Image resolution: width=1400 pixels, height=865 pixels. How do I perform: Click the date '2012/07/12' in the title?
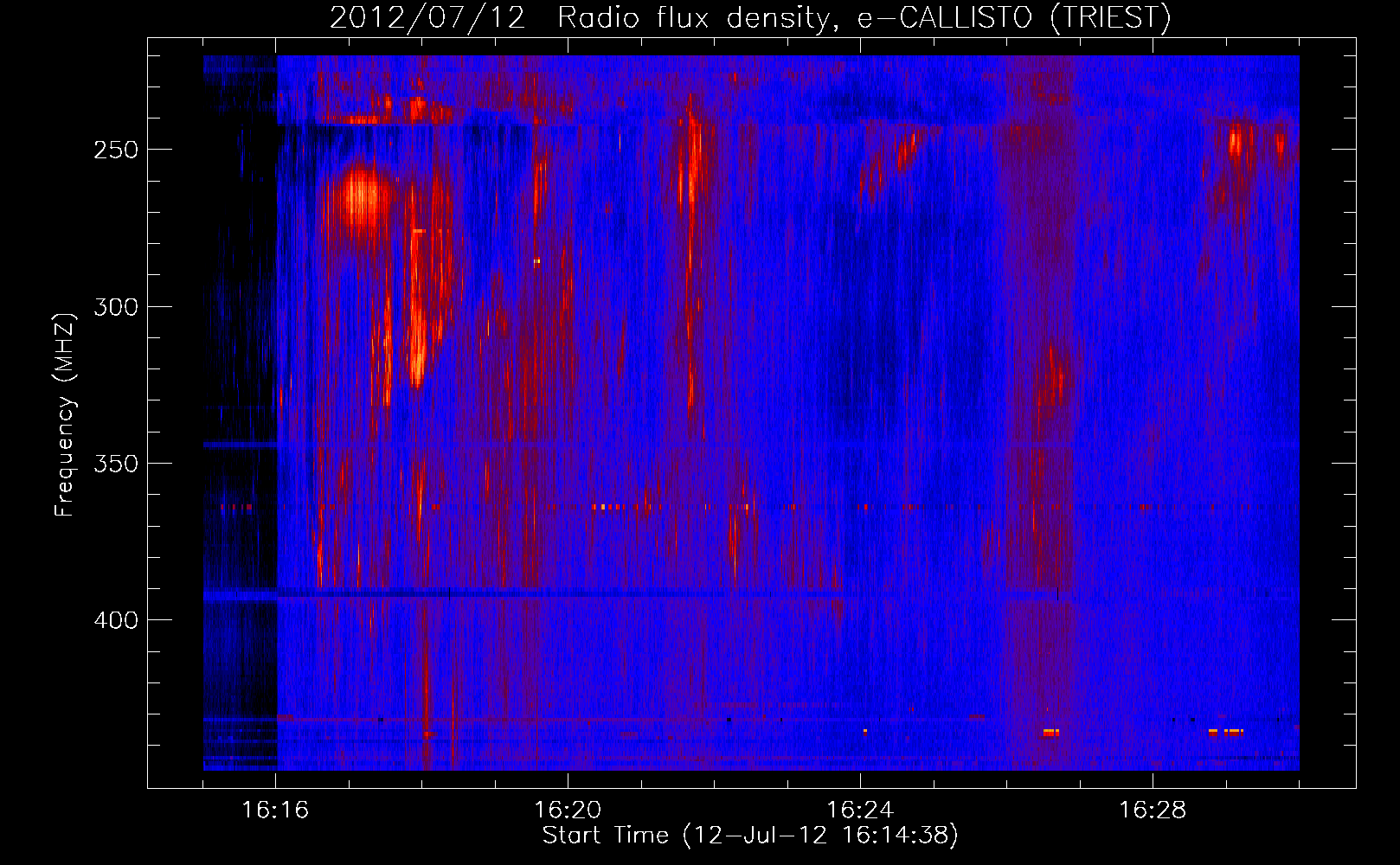point(427,18)
